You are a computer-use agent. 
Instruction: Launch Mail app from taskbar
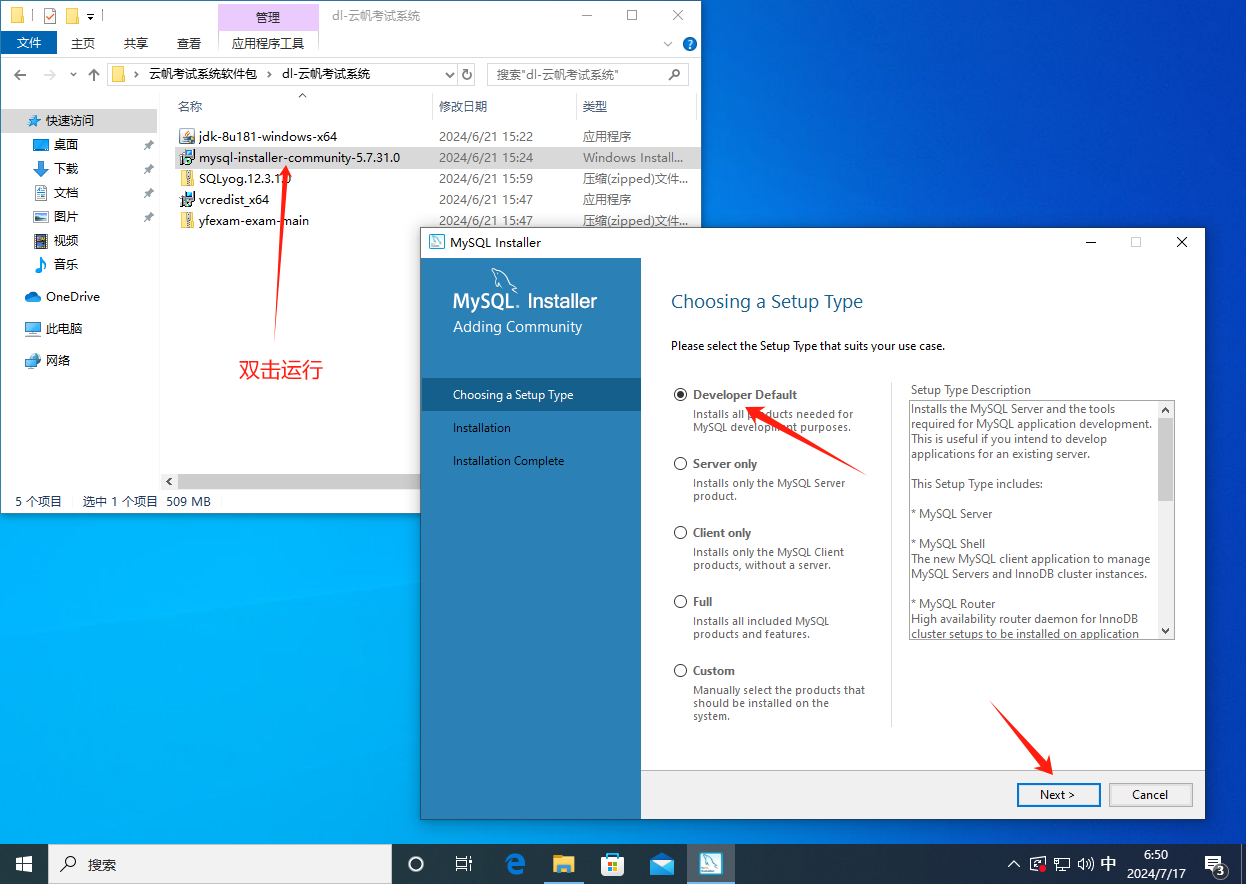pyautogui.click(x=661, y=864)
